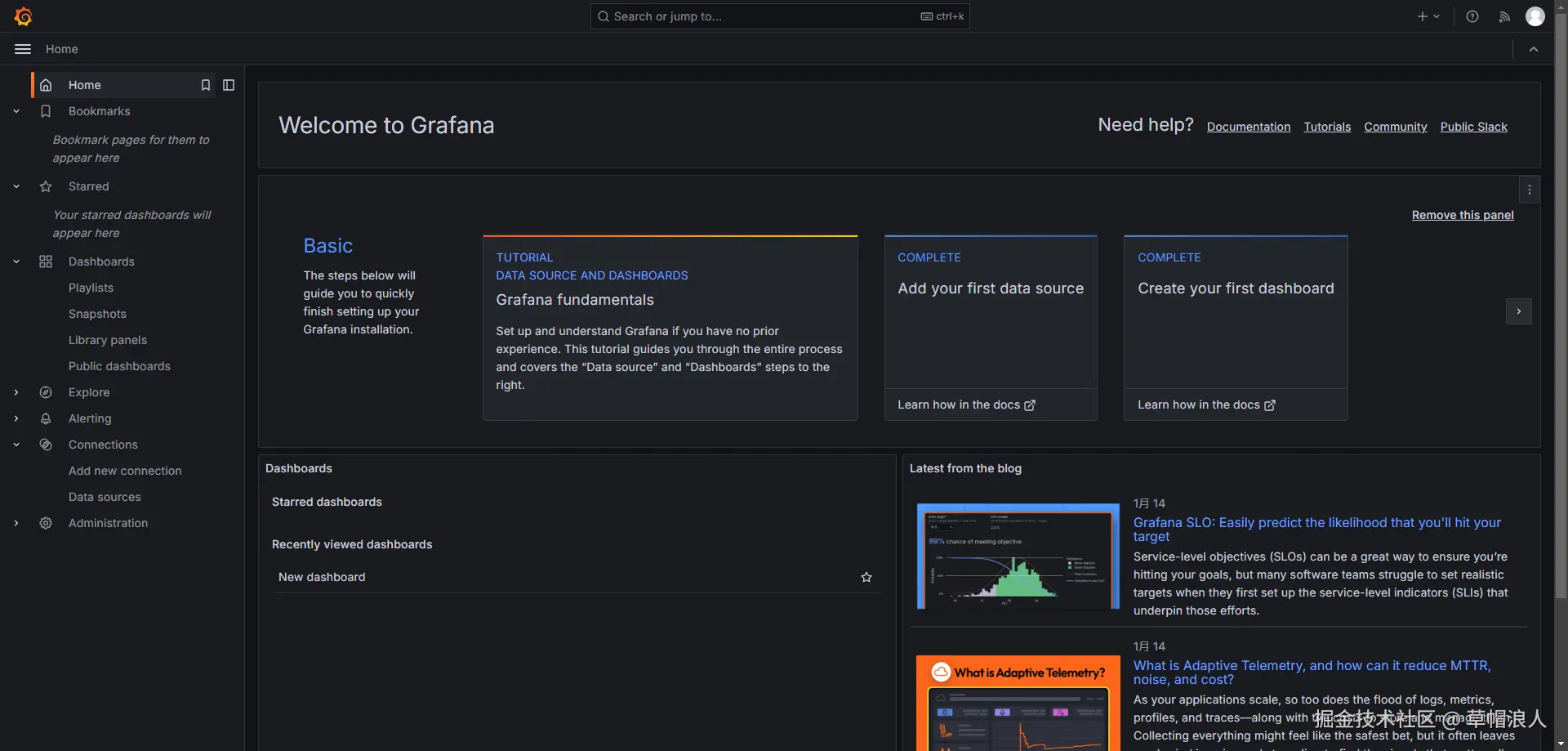Open Playlists in the sidebar
This screenshot has height=751, width=1568.
pyautogui.click(x=91, y=288)
